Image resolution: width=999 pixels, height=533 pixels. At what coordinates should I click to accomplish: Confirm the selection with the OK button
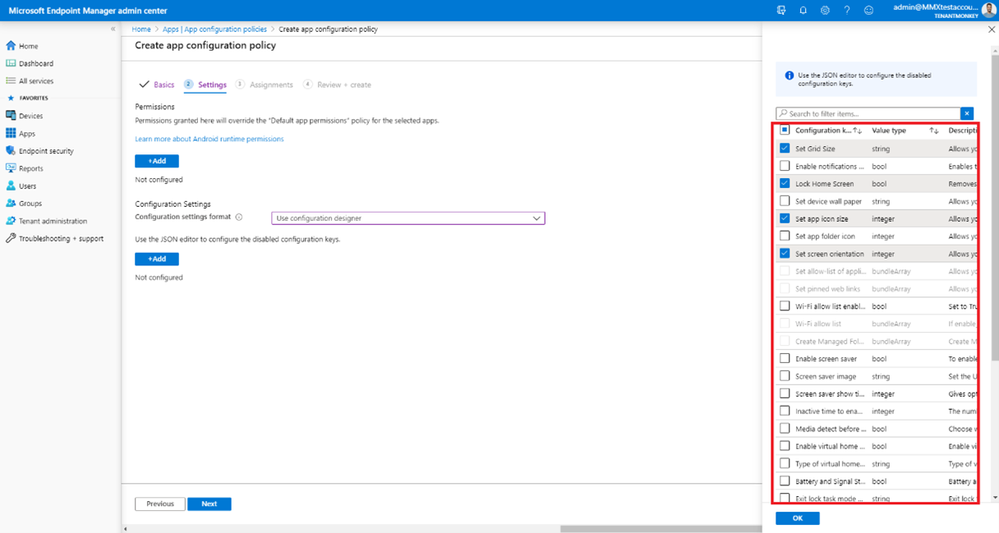pos(798,518)
